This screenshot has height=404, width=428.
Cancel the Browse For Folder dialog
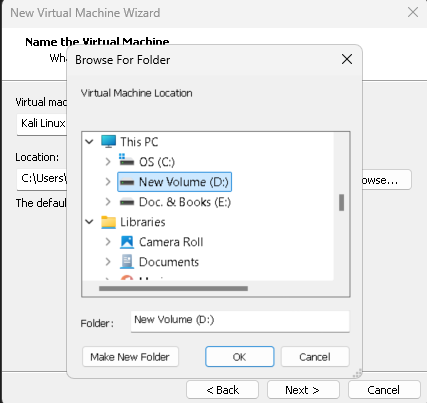tap(315, 357)
